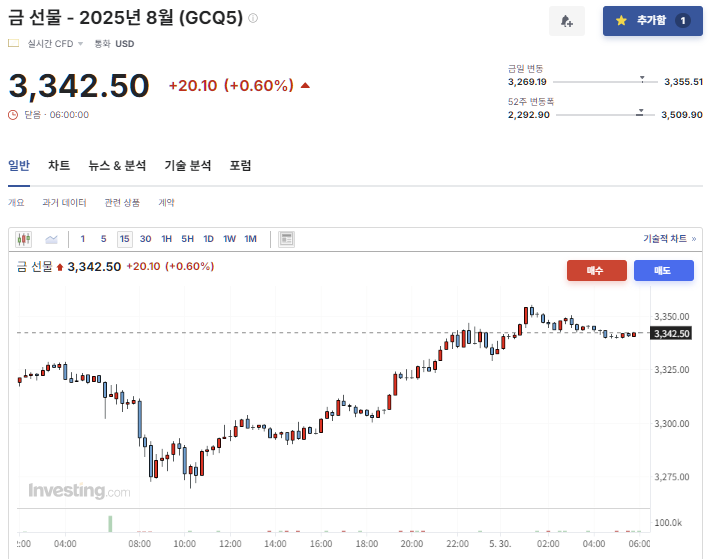Set chart interval to 1M
Screen dimensions: 717x559
[251, 239]
